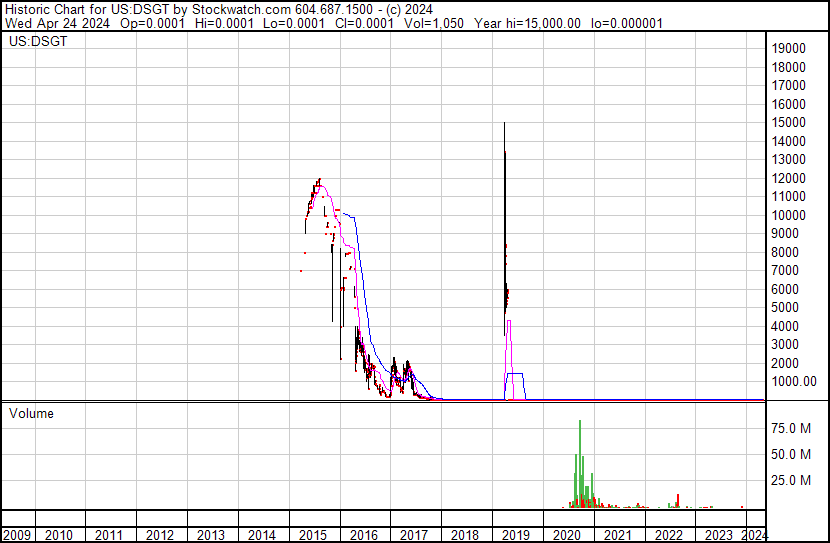This screenshot has height=543, width=830.
Task: Click the 75.0 M volume axis label
Action: pos(791,428)
